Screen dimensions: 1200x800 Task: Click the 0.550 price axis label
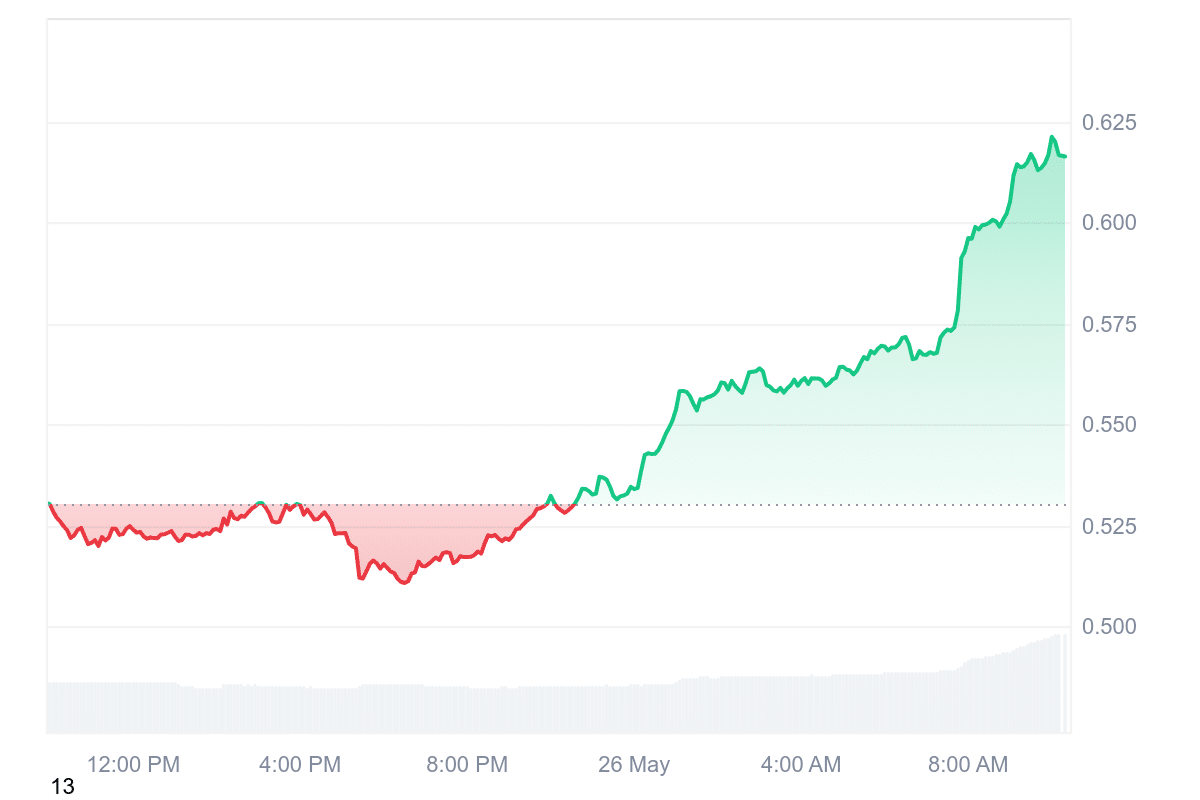click(1110, 425)
